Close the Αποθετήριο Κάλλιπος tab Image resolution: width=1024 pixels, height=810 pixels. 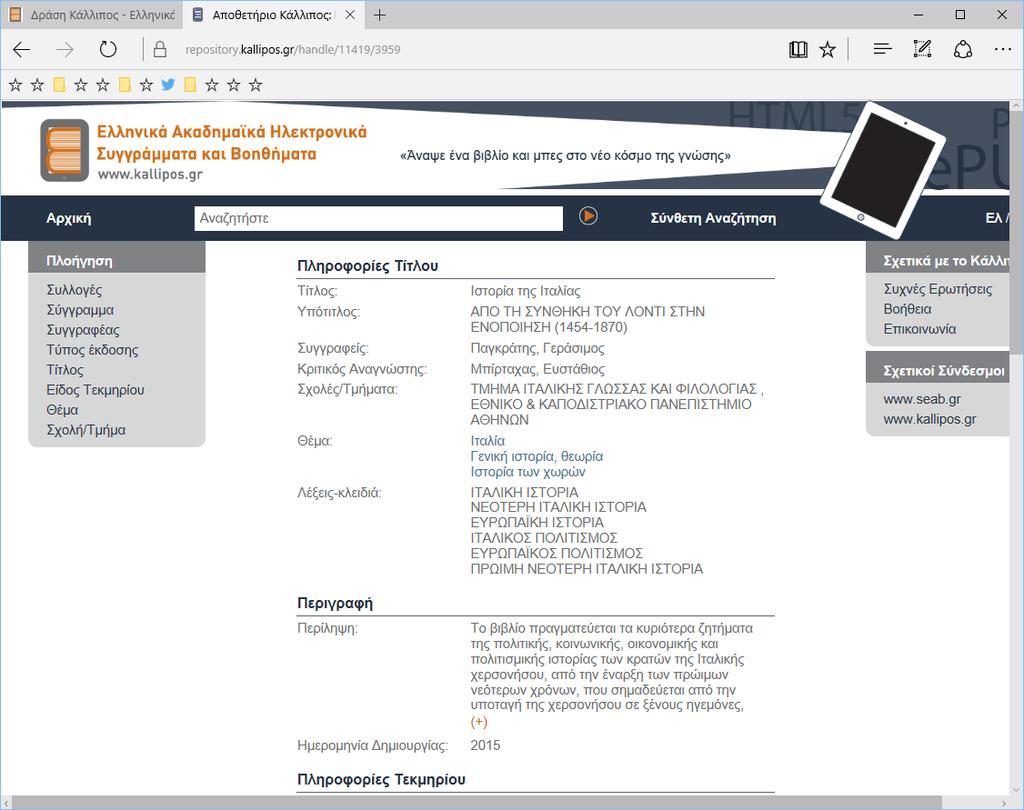[350, 15]
